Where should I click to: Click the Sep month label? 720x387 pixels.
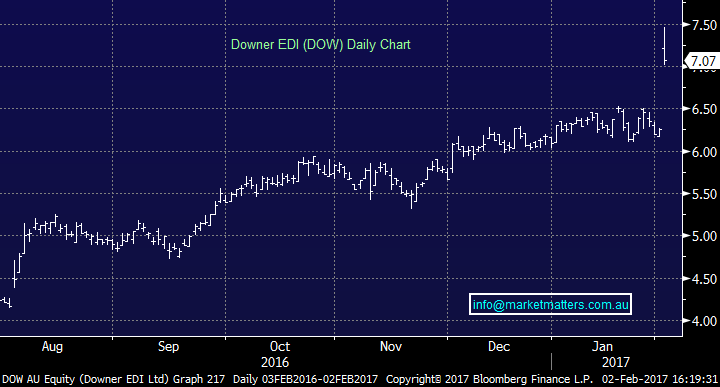(x=168, y=347)
